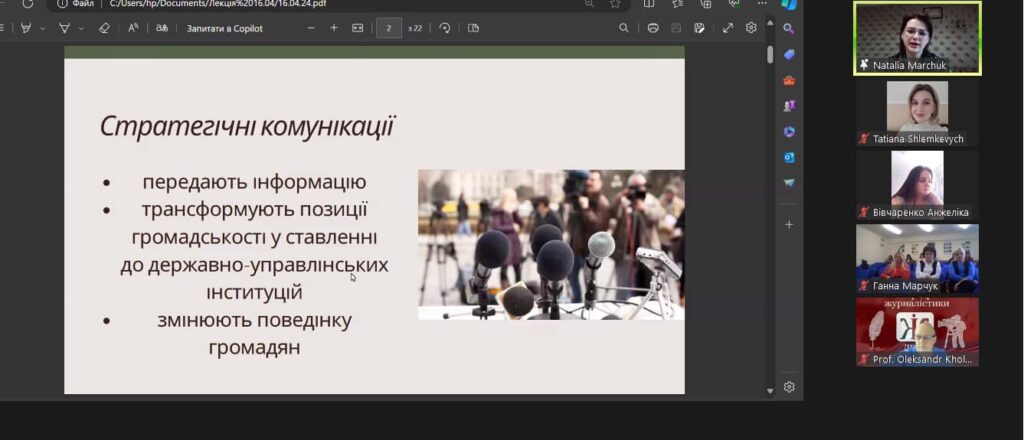This screenshot has height=440, width=1024.
Task: Click the plus button in Edge sidebar
Action: click(789, 225)
